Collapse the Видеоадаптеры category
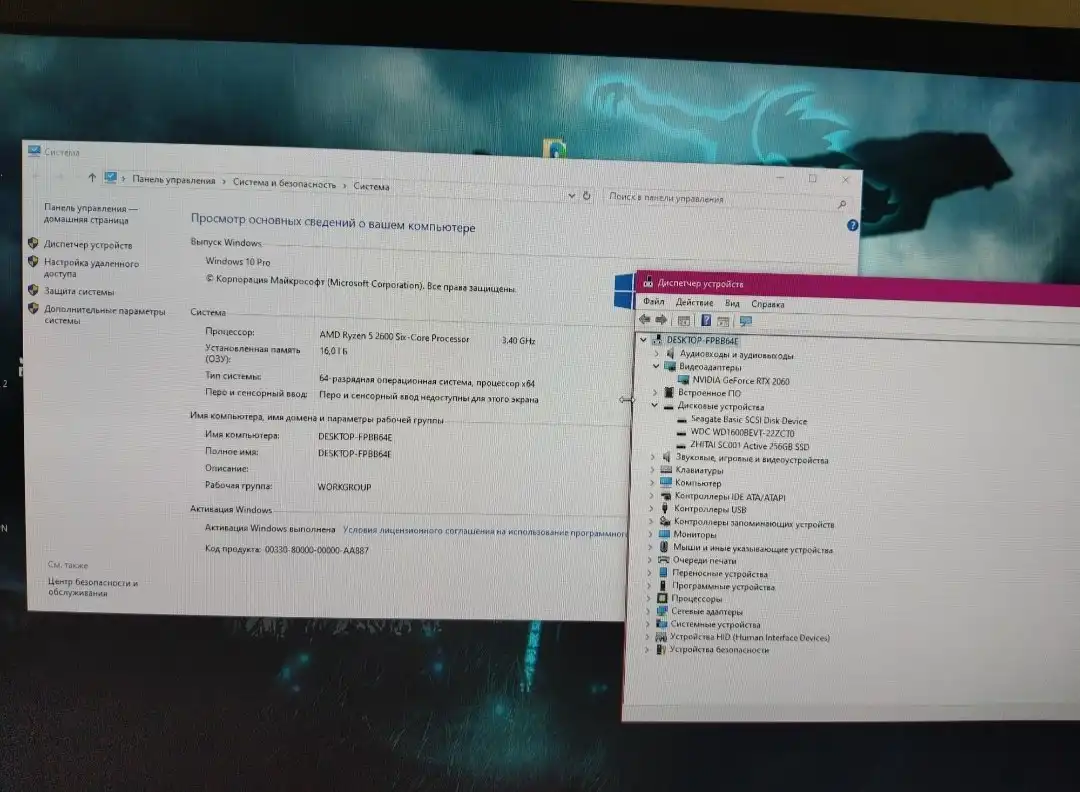The image size is (1080, 792). click(656, 367)
